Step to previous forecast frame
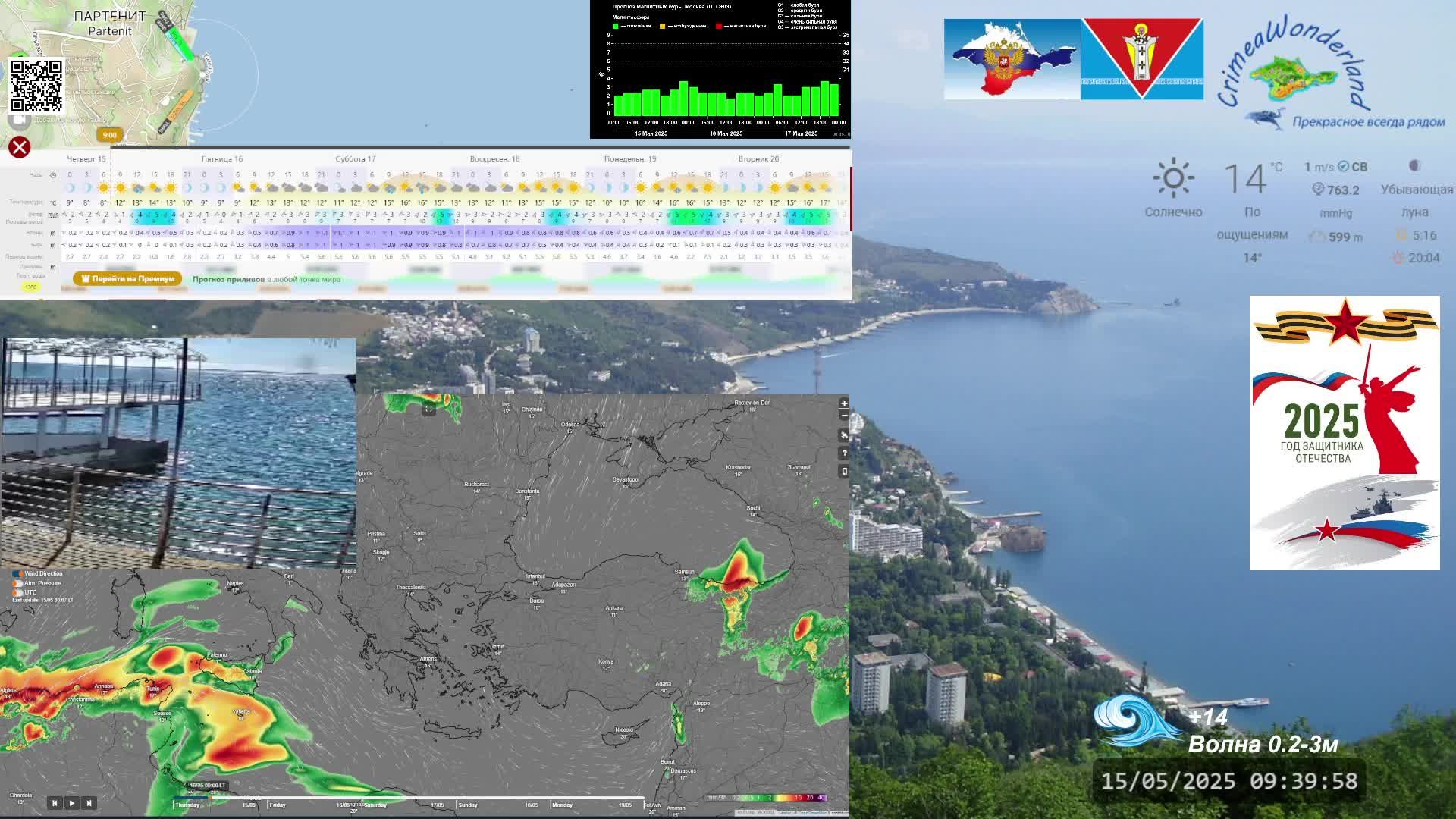The image size is (1456, 819). 55,802
